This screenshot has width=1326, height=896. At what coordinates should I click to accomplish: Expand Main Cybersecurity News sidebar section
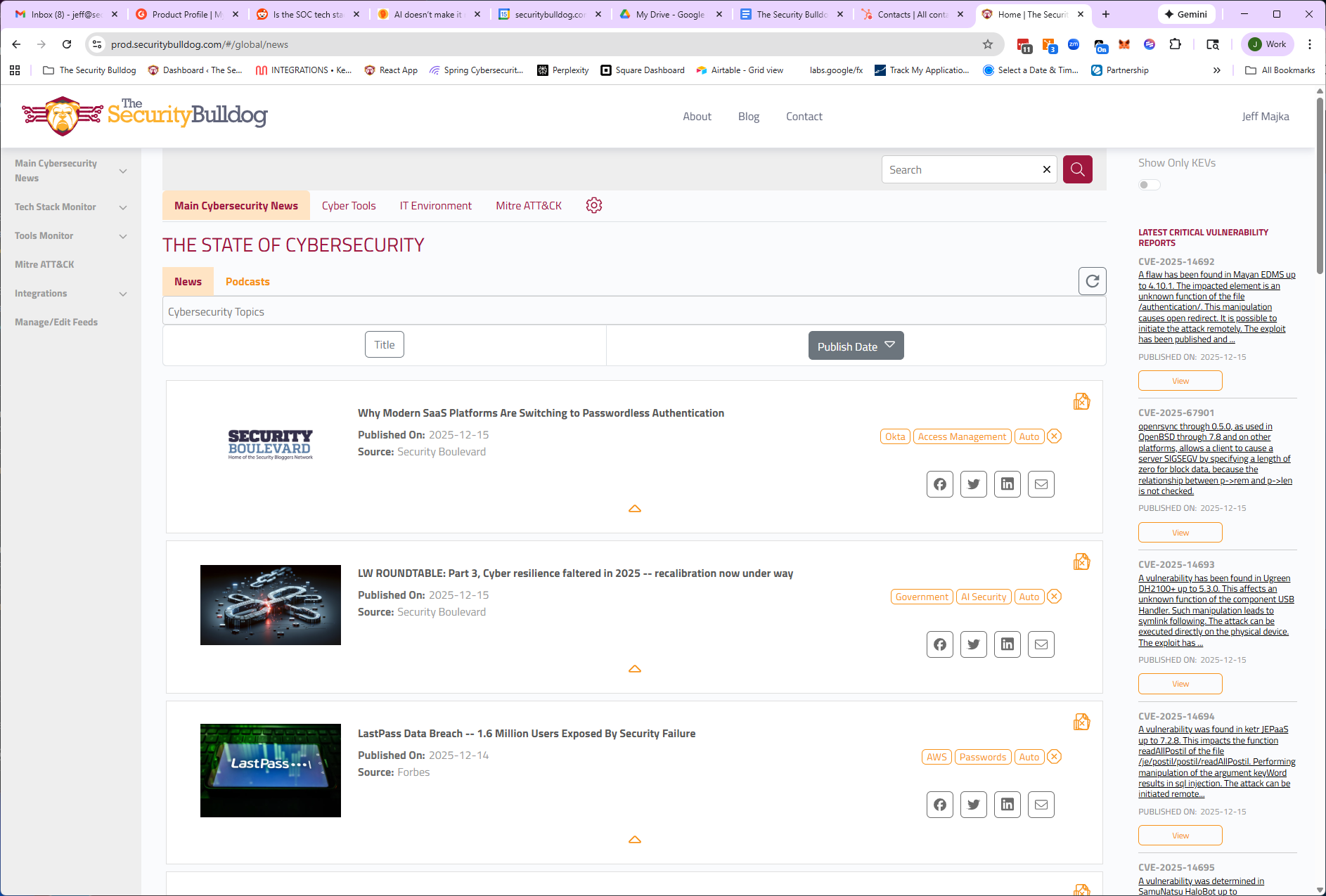tap(123, 171)
